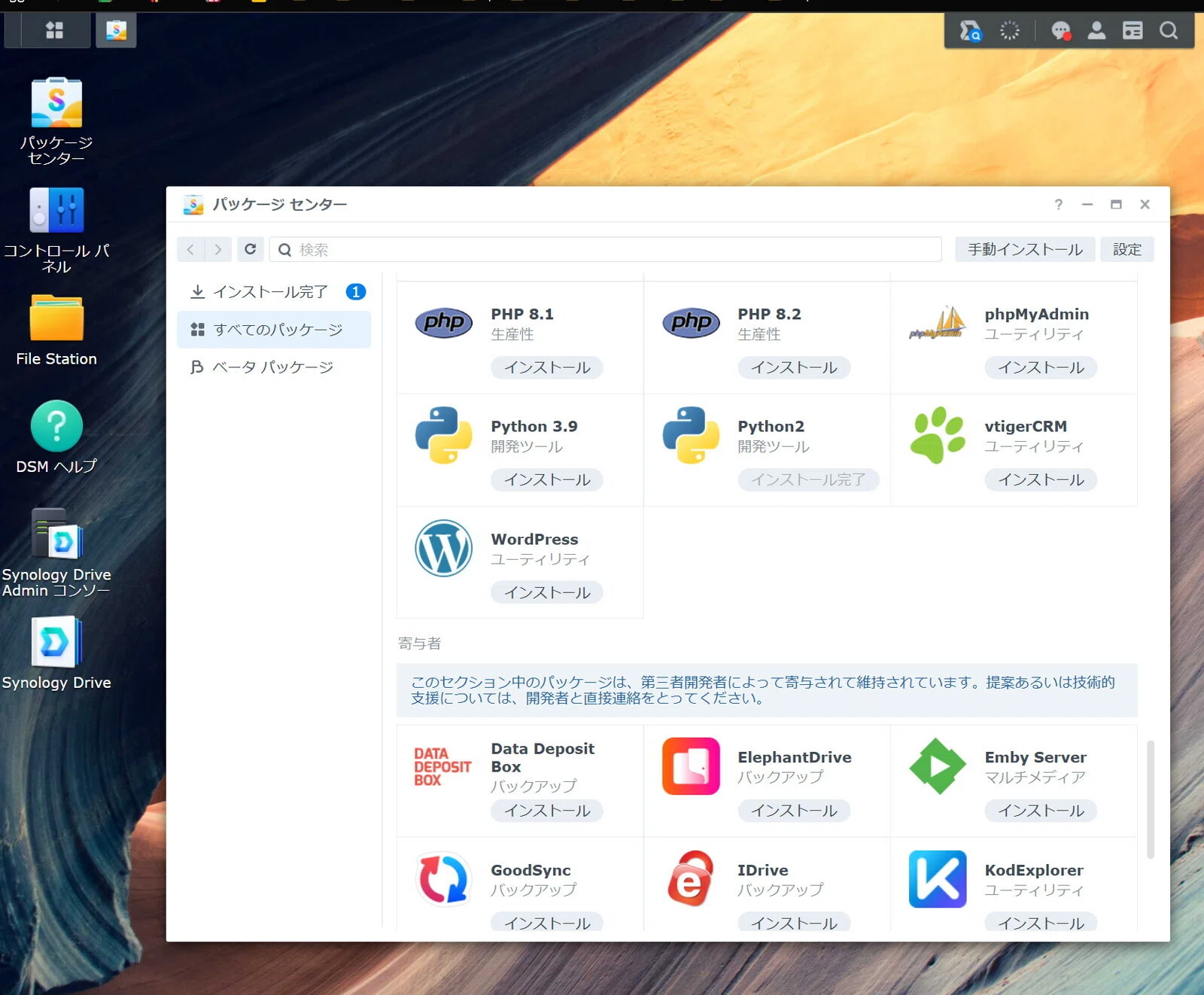
Task: Launch Synology Drive desktop icon
Action: click(x=56, y=653)
